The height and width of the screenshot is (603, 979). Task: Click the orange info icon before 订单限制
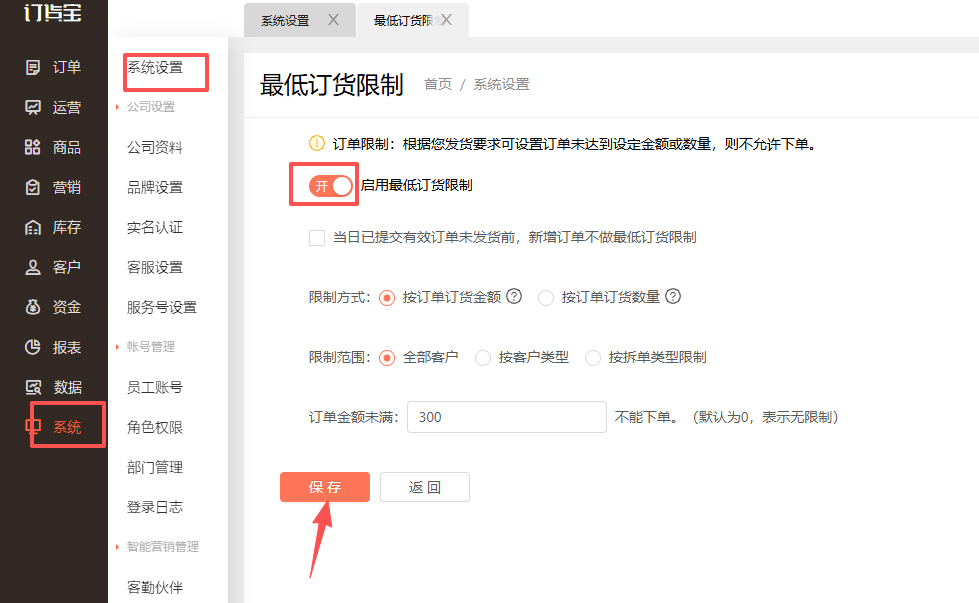(317, 144)
